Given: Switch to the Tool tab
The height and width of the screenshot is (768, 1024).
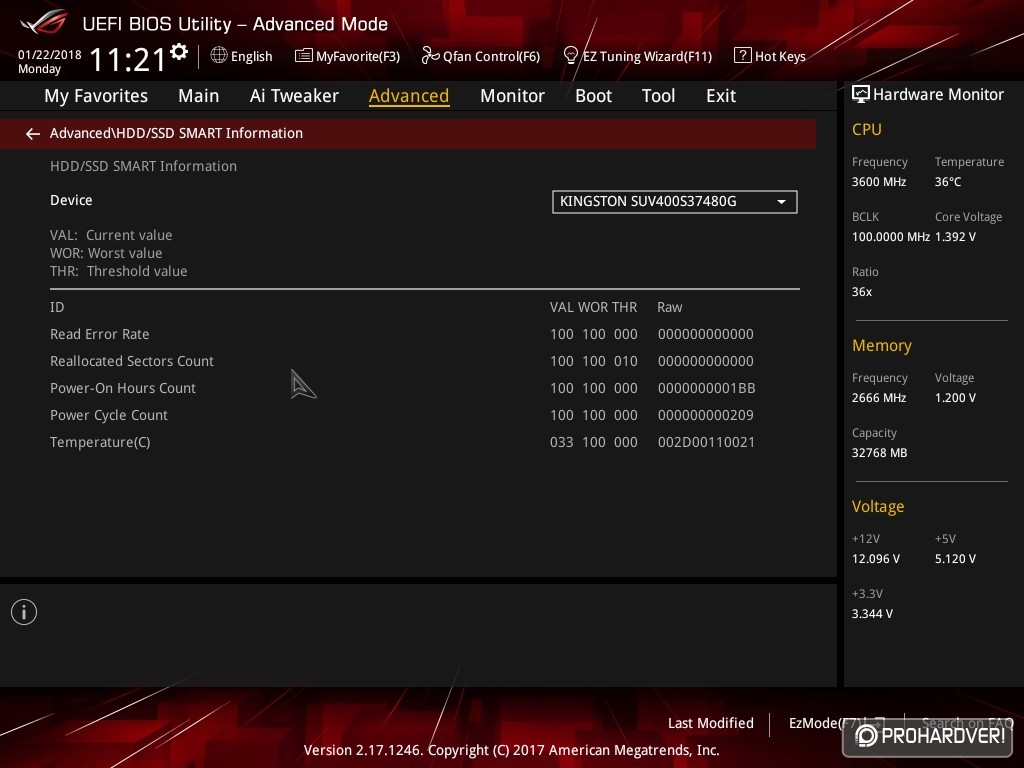Looking at the screenshot, I should pos(658,96).
